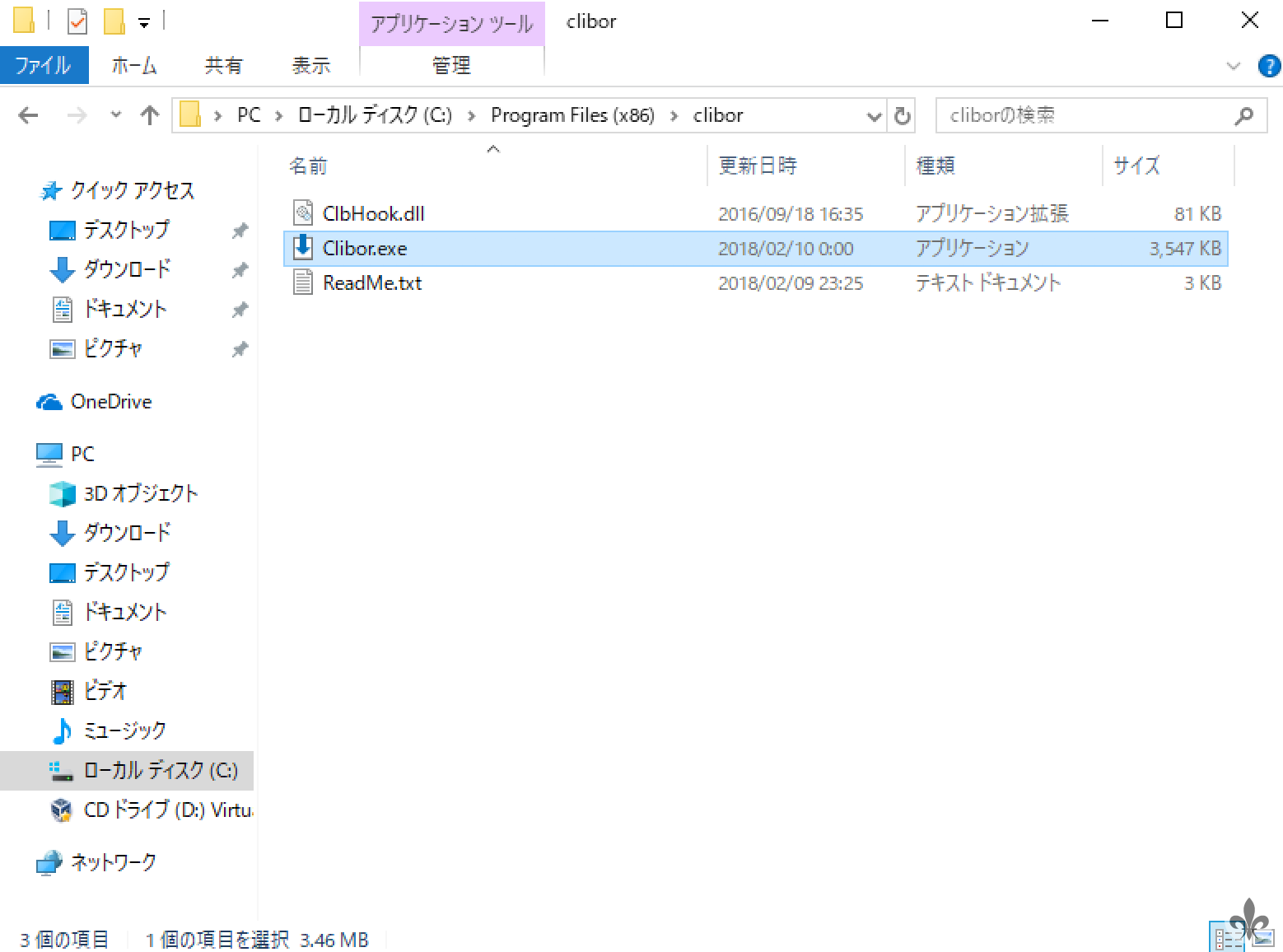Select Documents (ドキュメント) under PC in sidebar
1283x952 pixels.
click(125, 612)
